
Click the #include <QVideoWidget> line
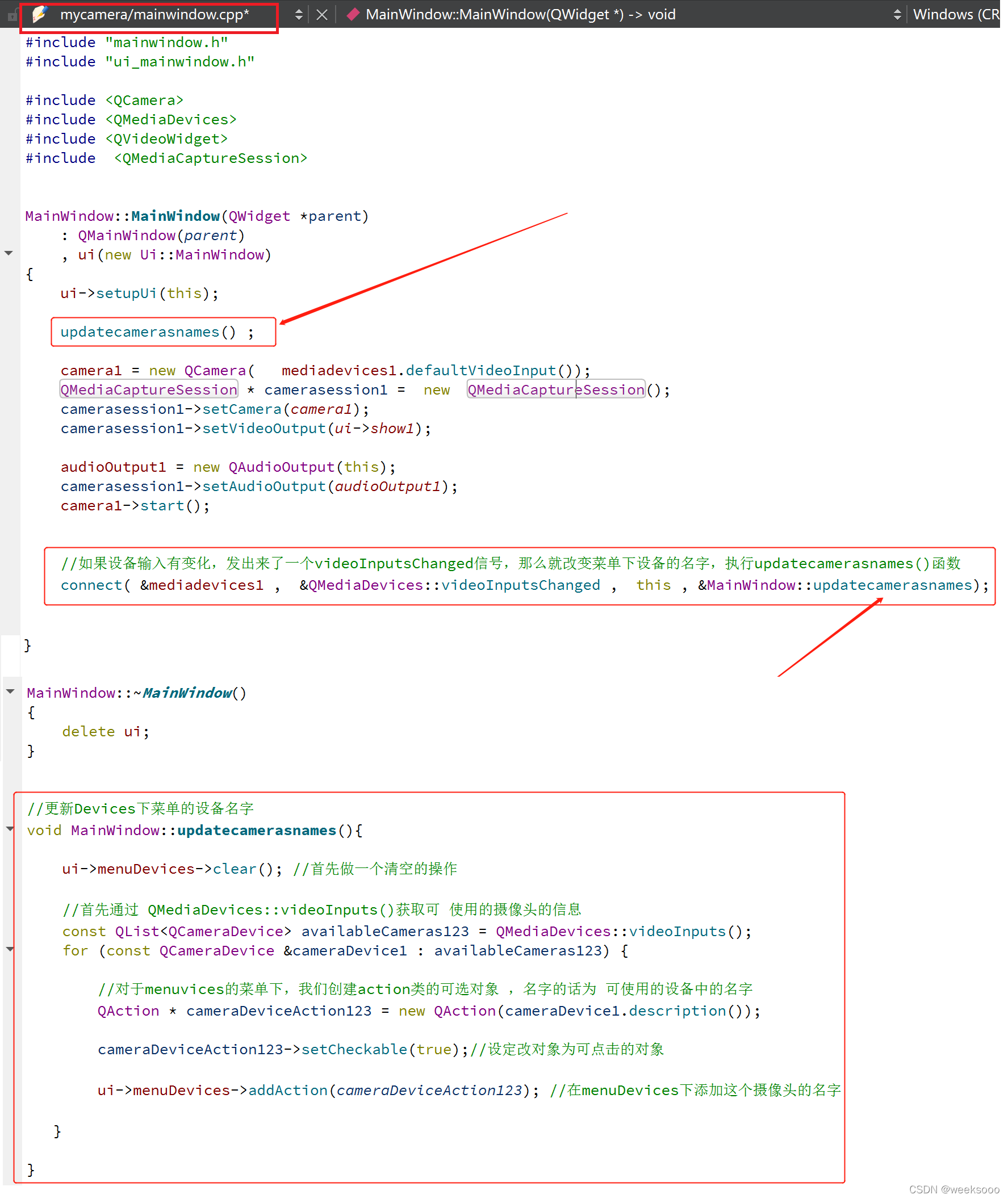pos(126,139)
